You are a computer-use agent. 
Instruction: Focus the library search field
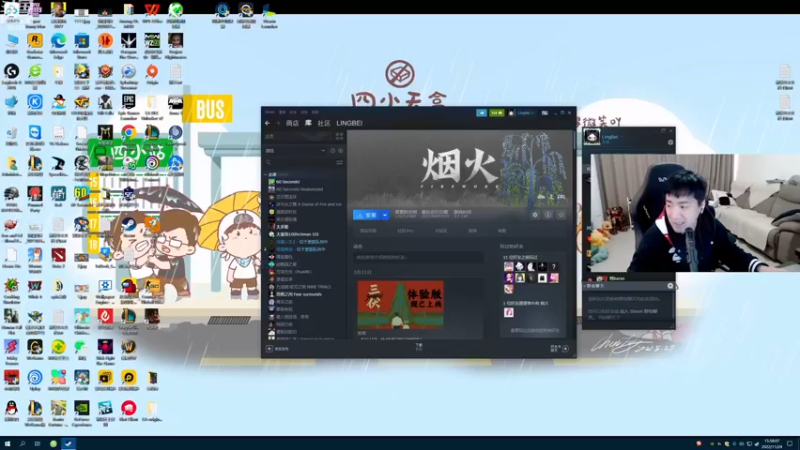point(299,163)
